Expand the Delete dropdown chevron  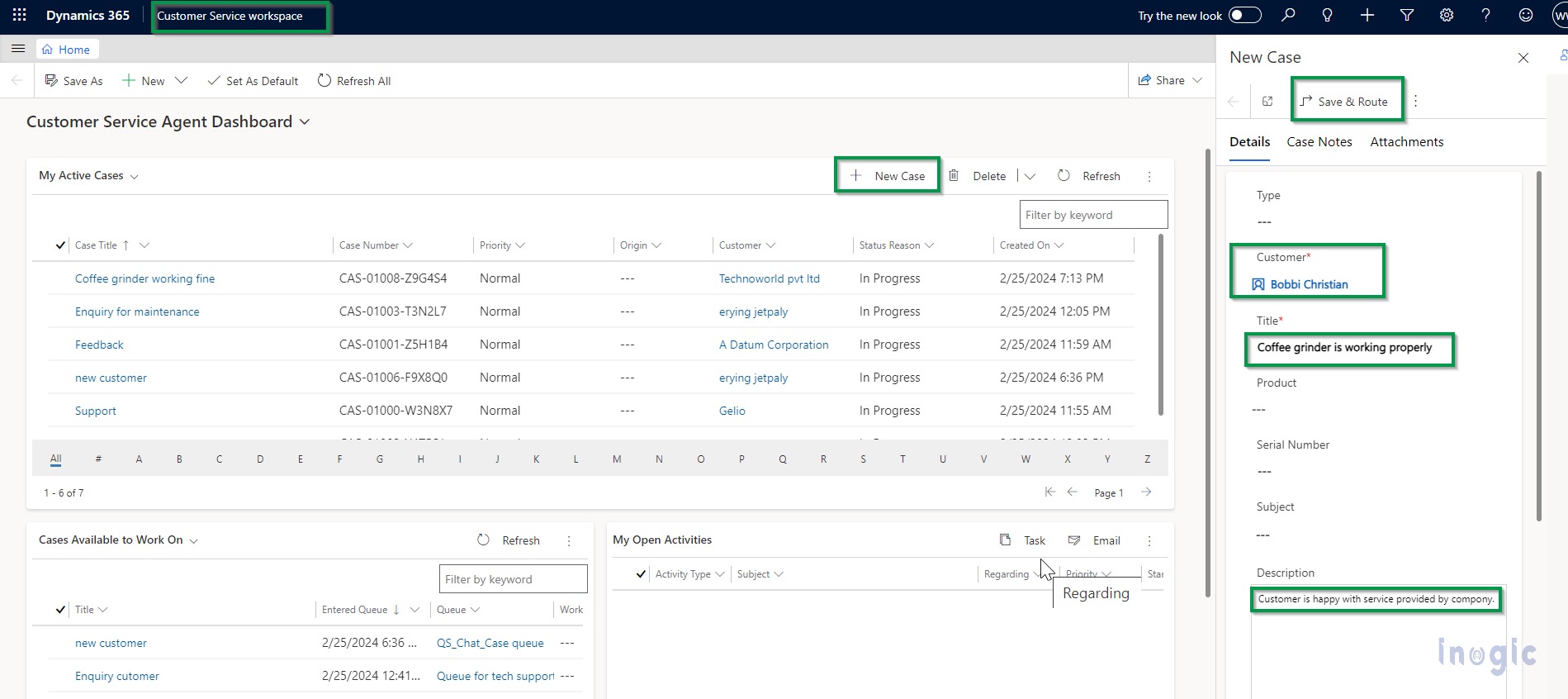[1030, 175]
